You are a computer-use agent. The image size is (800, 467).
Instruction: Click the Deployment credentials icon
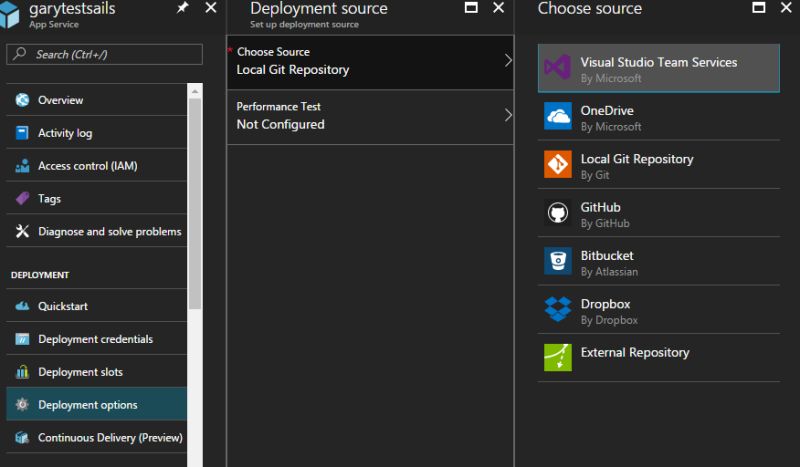tap(22, 339)
